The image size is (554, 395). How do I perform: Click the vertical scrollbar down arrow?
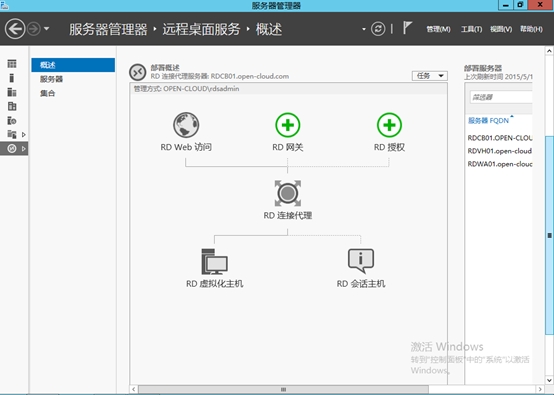click(549, 380)
